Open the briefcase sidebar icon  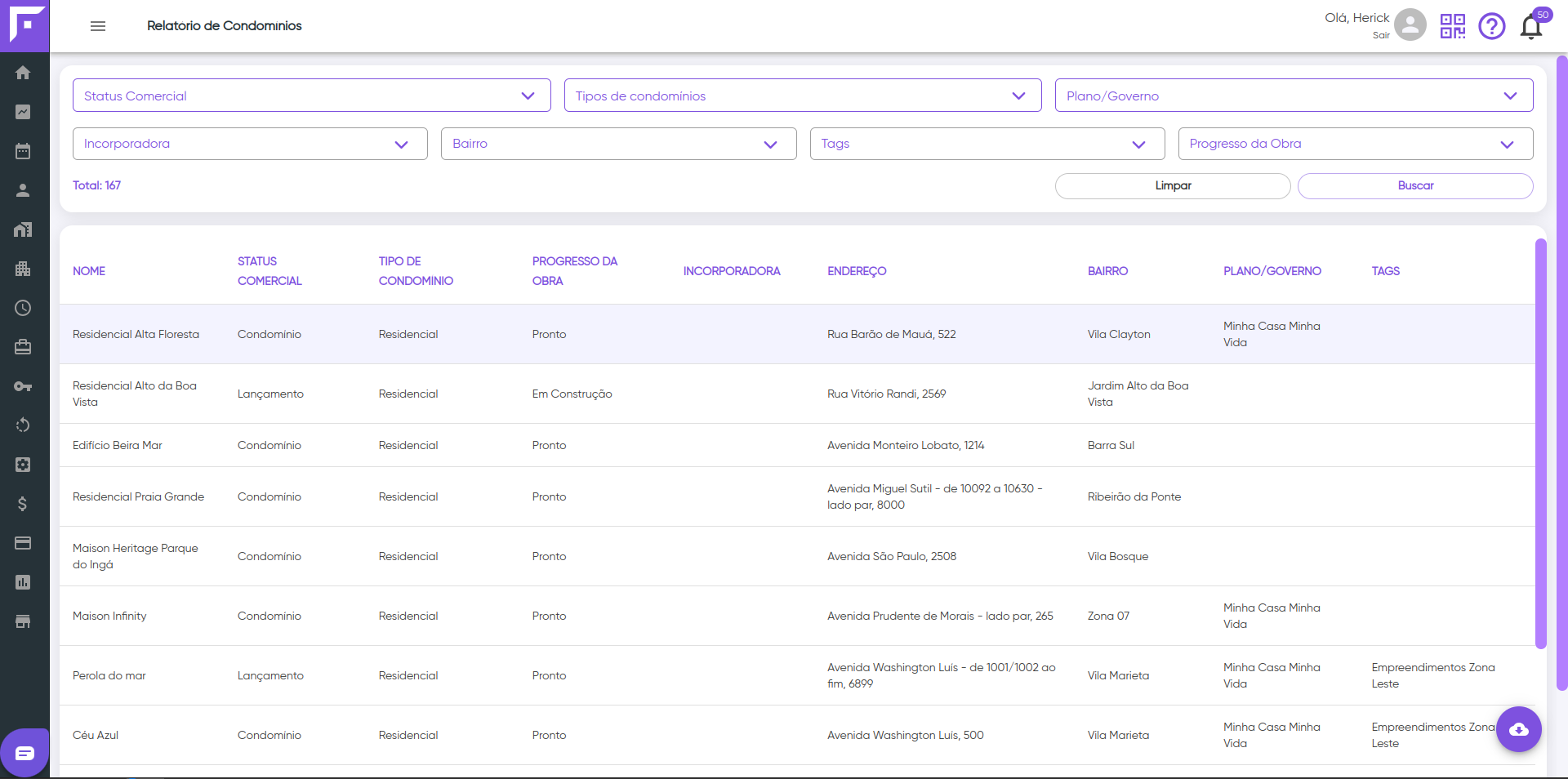click(23, 347)
